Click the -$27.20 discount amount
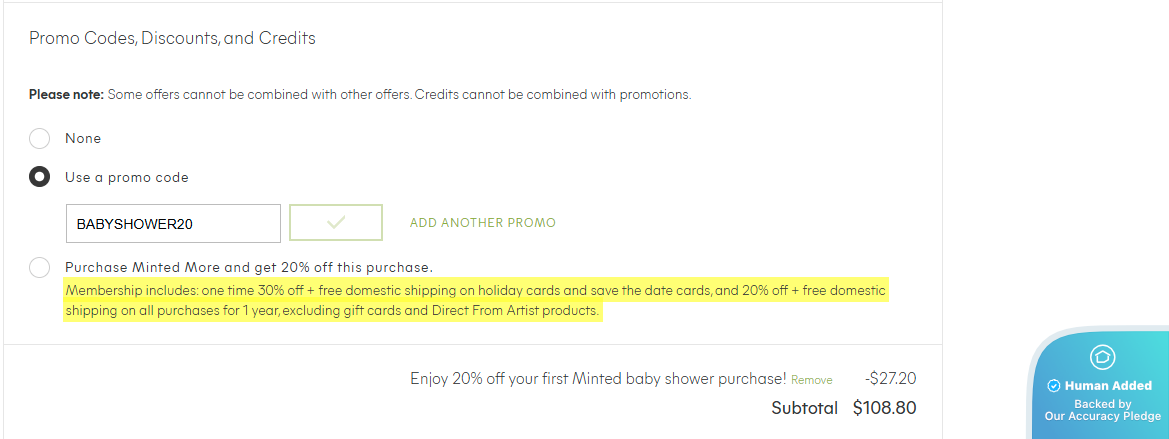This screenshot has height=439, width=1169. pyautogui.click(x=890, y=378)
